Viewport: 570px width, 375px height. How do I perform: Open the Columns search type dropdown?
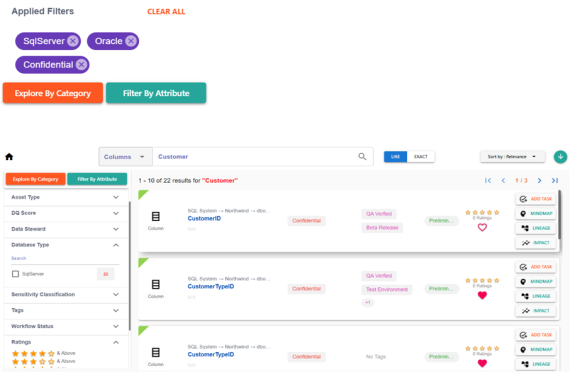click(x=125, y=157)
